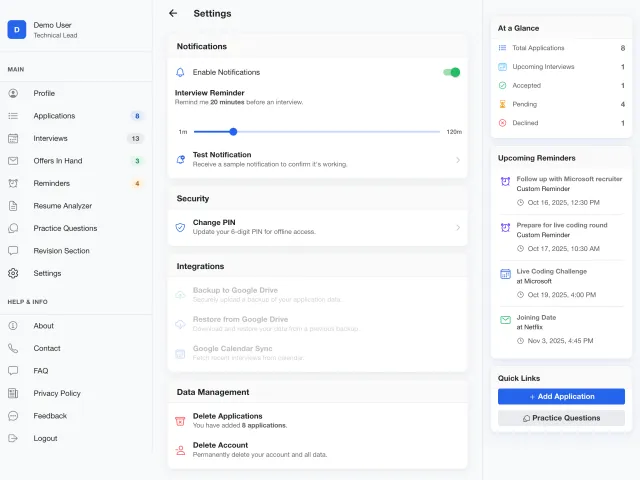This screenshot has height=480, width=640.
Task: Click the Contact phone icon
Action: 13,348
